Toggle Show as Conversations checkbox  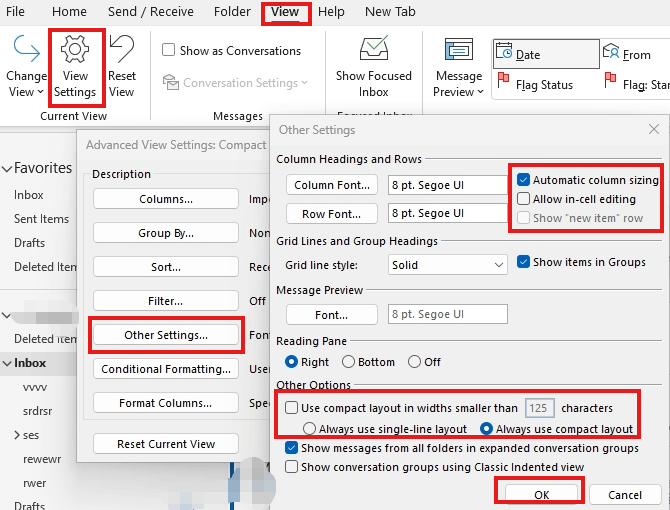pos(168,50)
